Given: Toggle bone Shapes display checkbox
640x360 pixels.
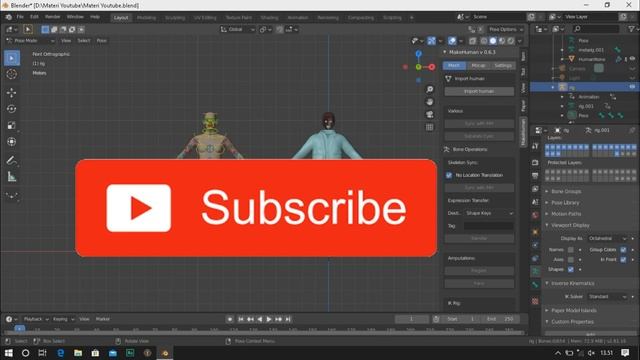Looking at the screenshot, I should pyautogui.click(x=571, y=269).
